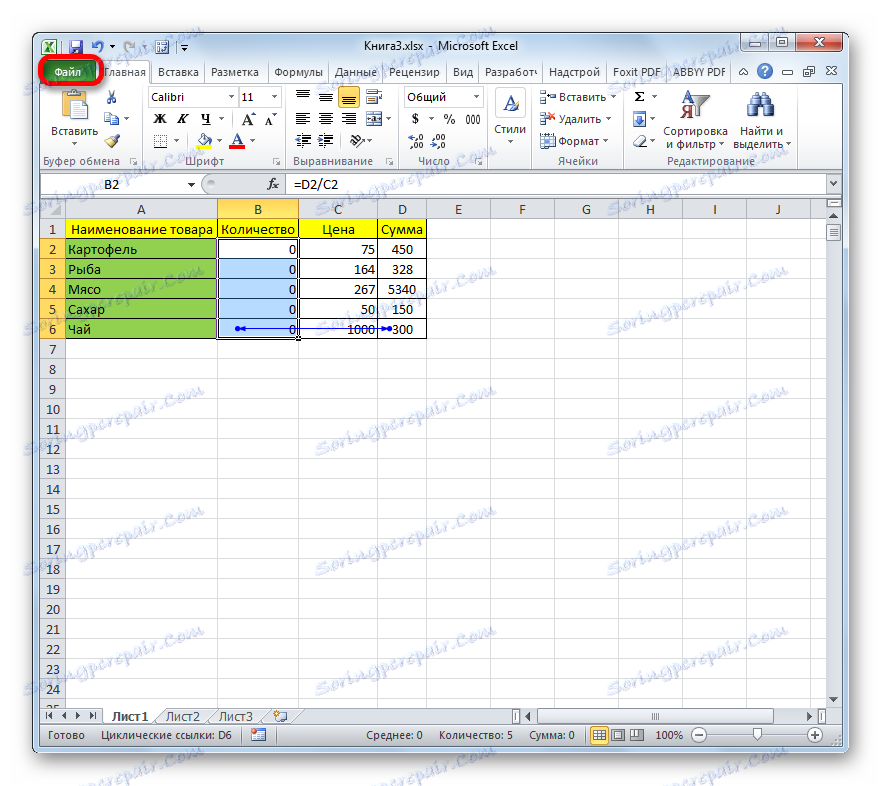This screenshot has width=882, height=786.
Task: Apply percent style with the % icon
Action: [449, 119]
